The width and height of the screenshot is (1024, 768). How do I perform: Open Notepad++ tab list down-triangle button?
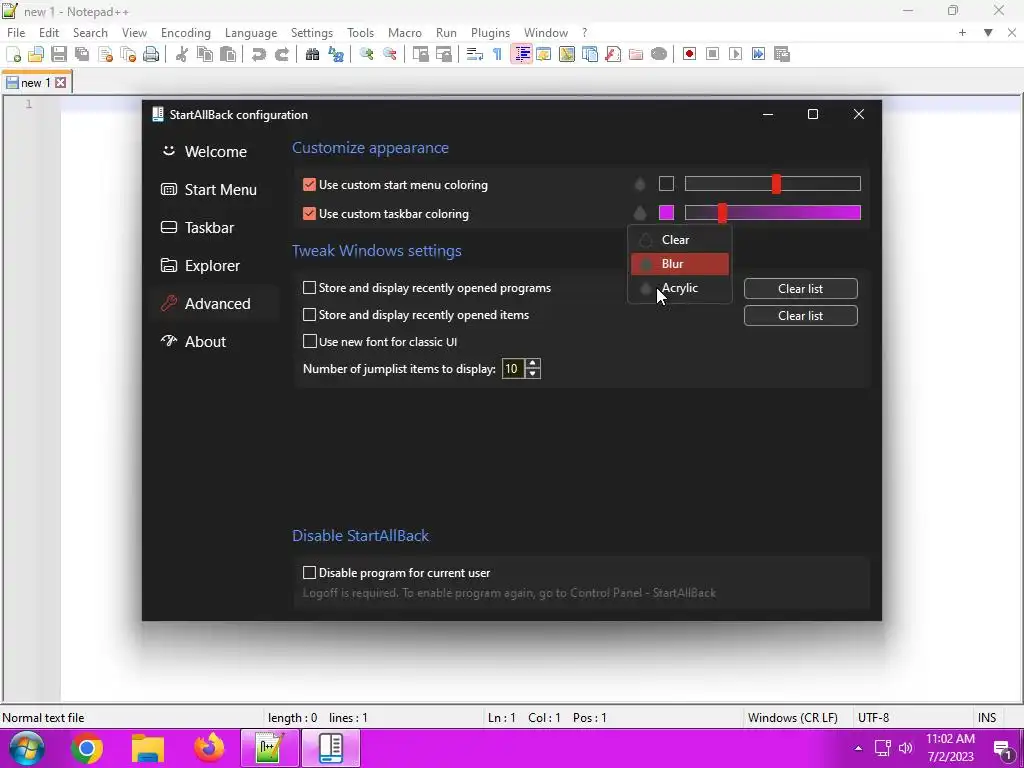(988, 33)
